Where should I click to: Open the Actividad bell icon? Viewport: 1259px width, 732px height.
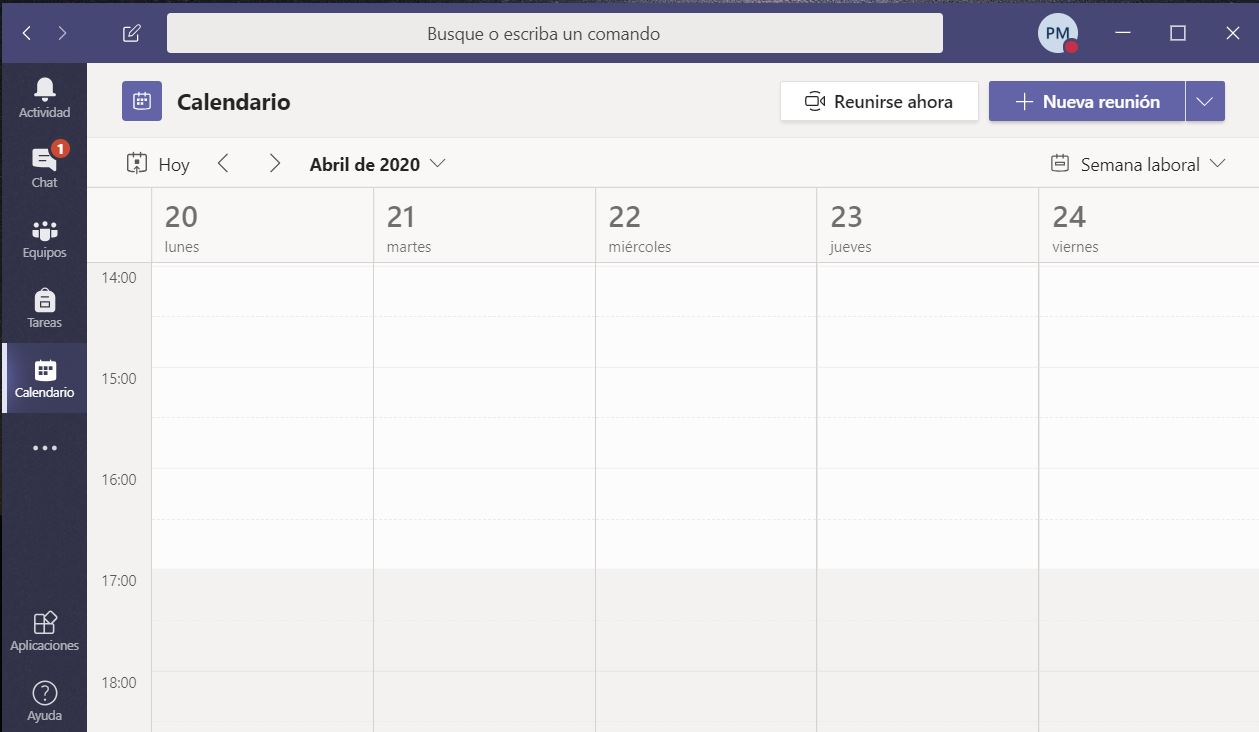tap(44, 98)
